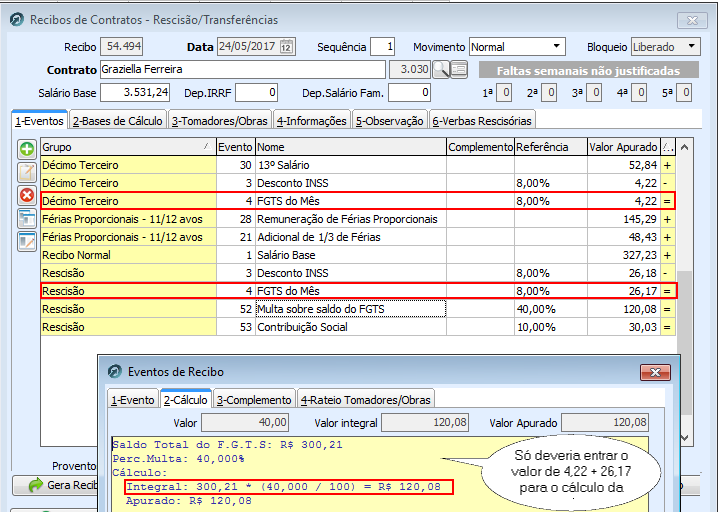The width and height of the screenshot is (718, 512).
Task: Click the app icon in Eventos de Recibo title
Action: pos(114,371)
